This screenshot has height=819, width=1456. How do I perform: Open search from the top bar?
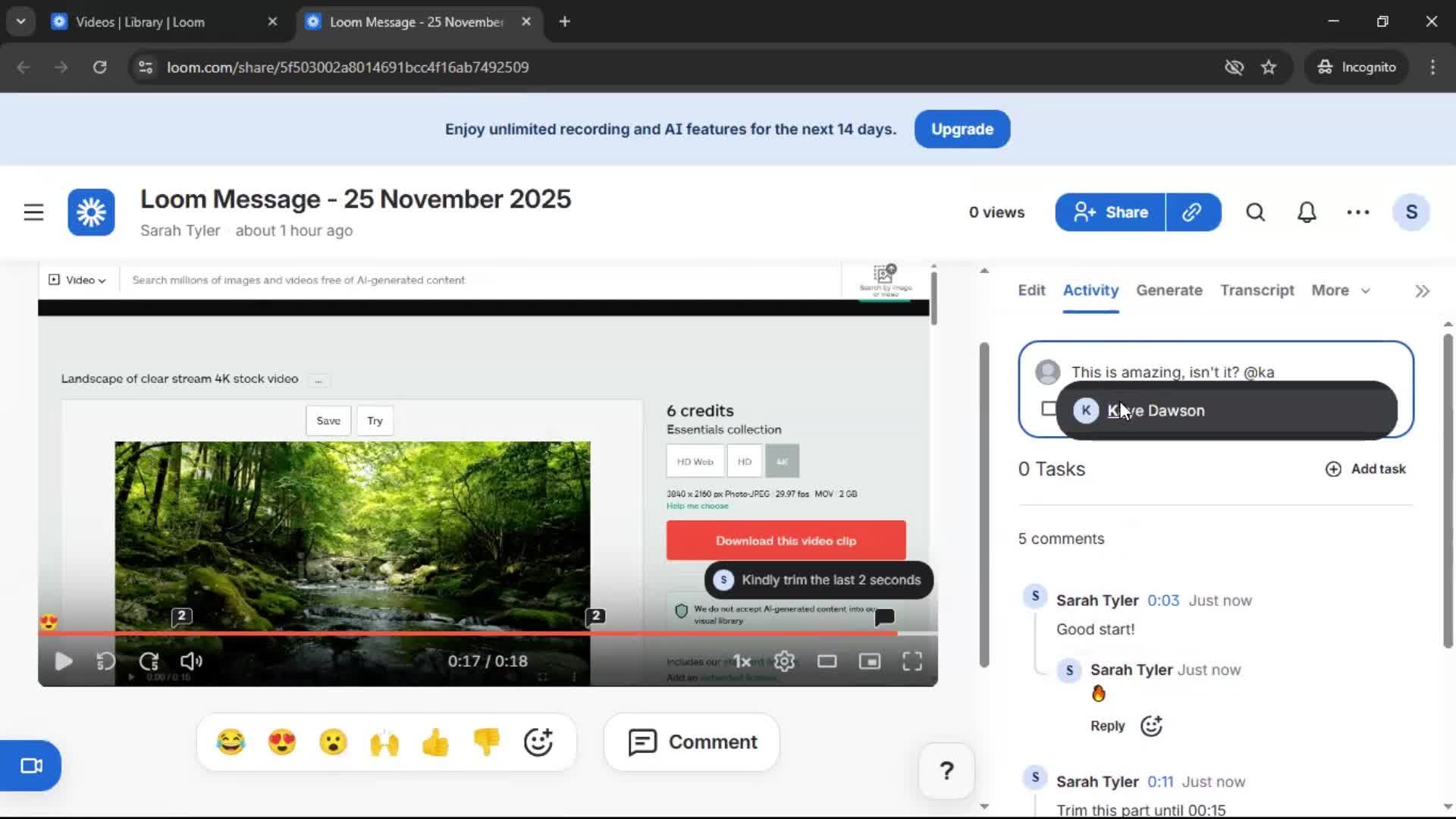tap(1255, 212)
